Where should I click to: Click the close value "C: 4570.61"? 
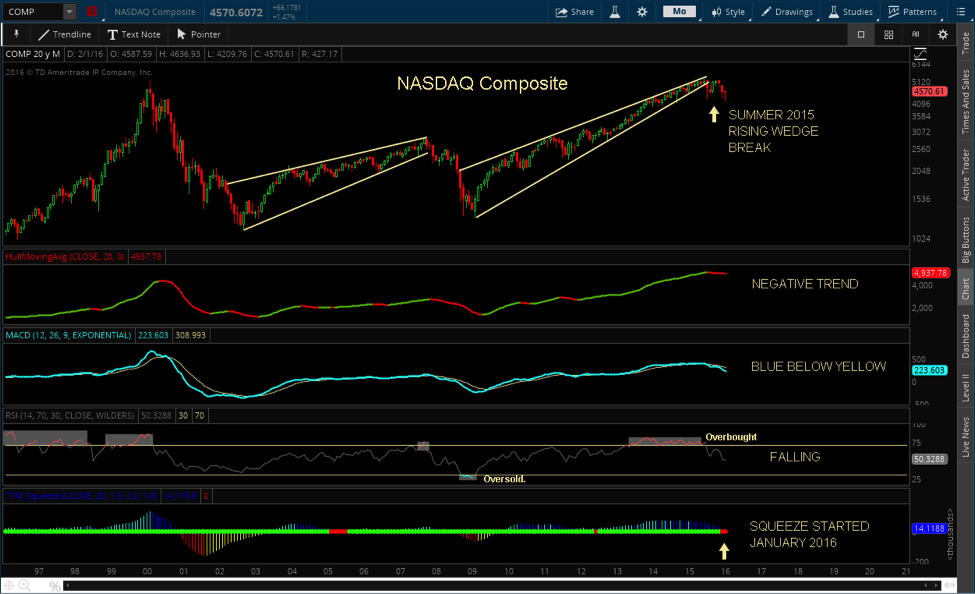coord(274,54)
